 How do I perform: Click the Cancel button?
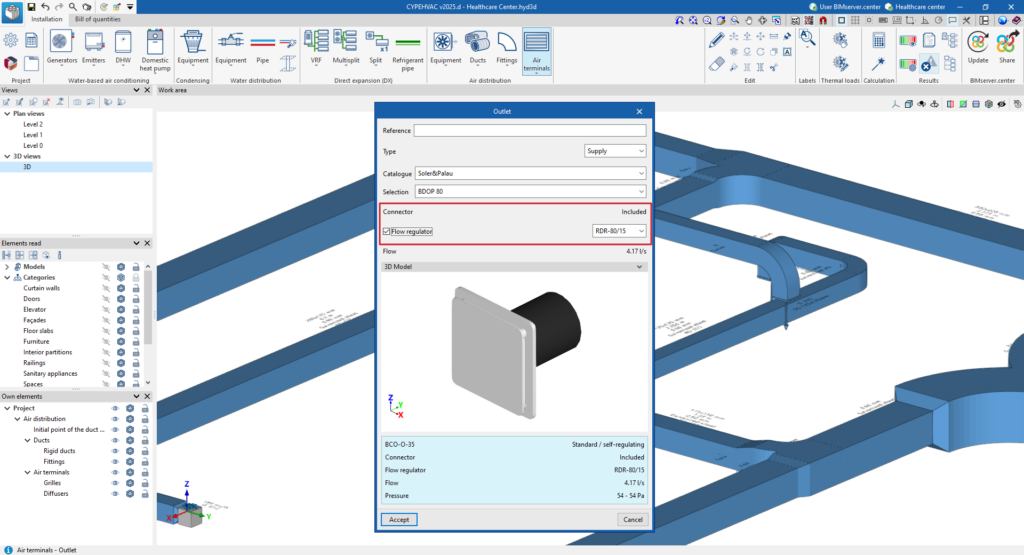pyautogui.click(x=632, y=520)
